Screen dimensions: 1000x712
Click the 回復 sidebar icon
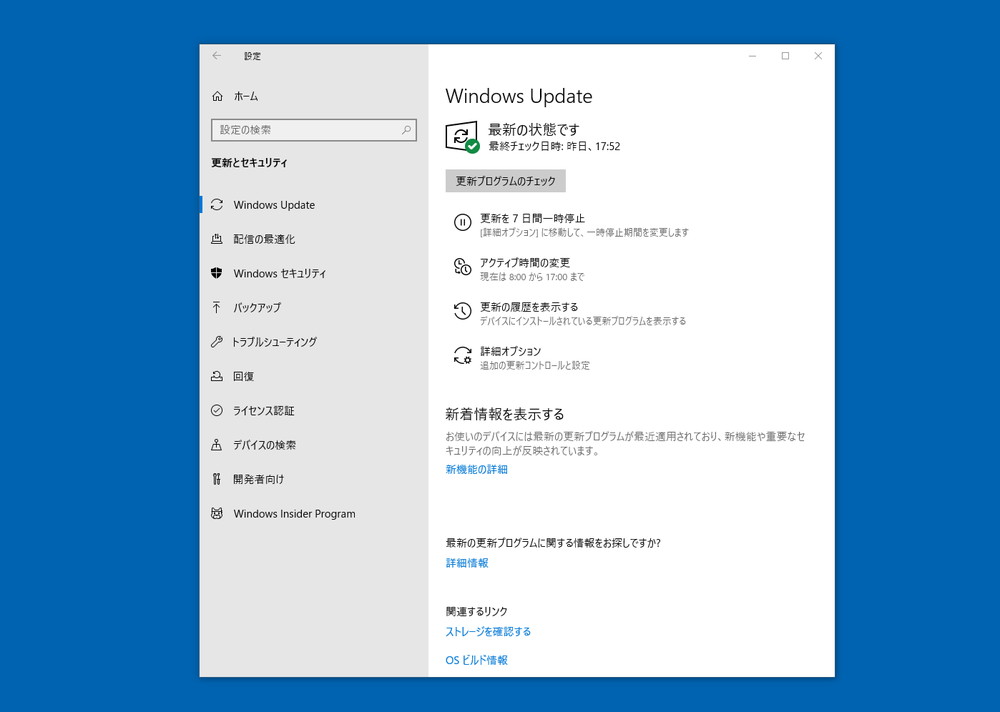[217, 376]
